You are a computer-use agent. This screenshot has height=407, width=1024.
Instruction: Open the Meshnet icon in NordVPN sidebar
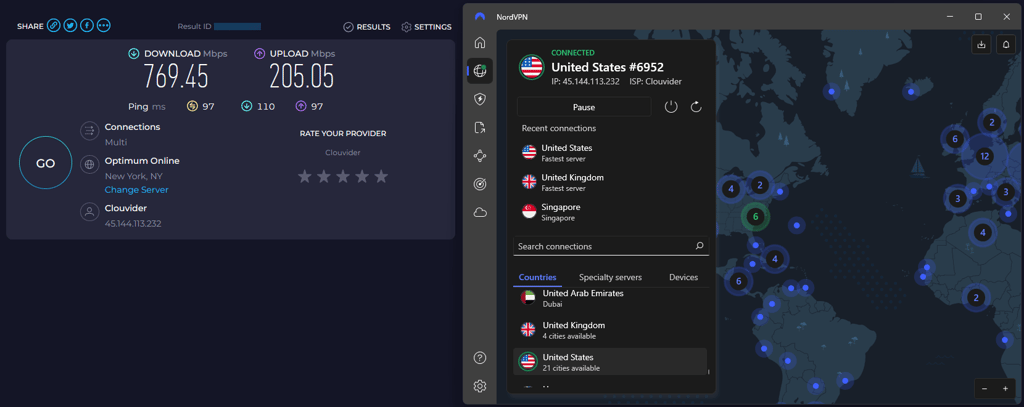pos(480,155)
